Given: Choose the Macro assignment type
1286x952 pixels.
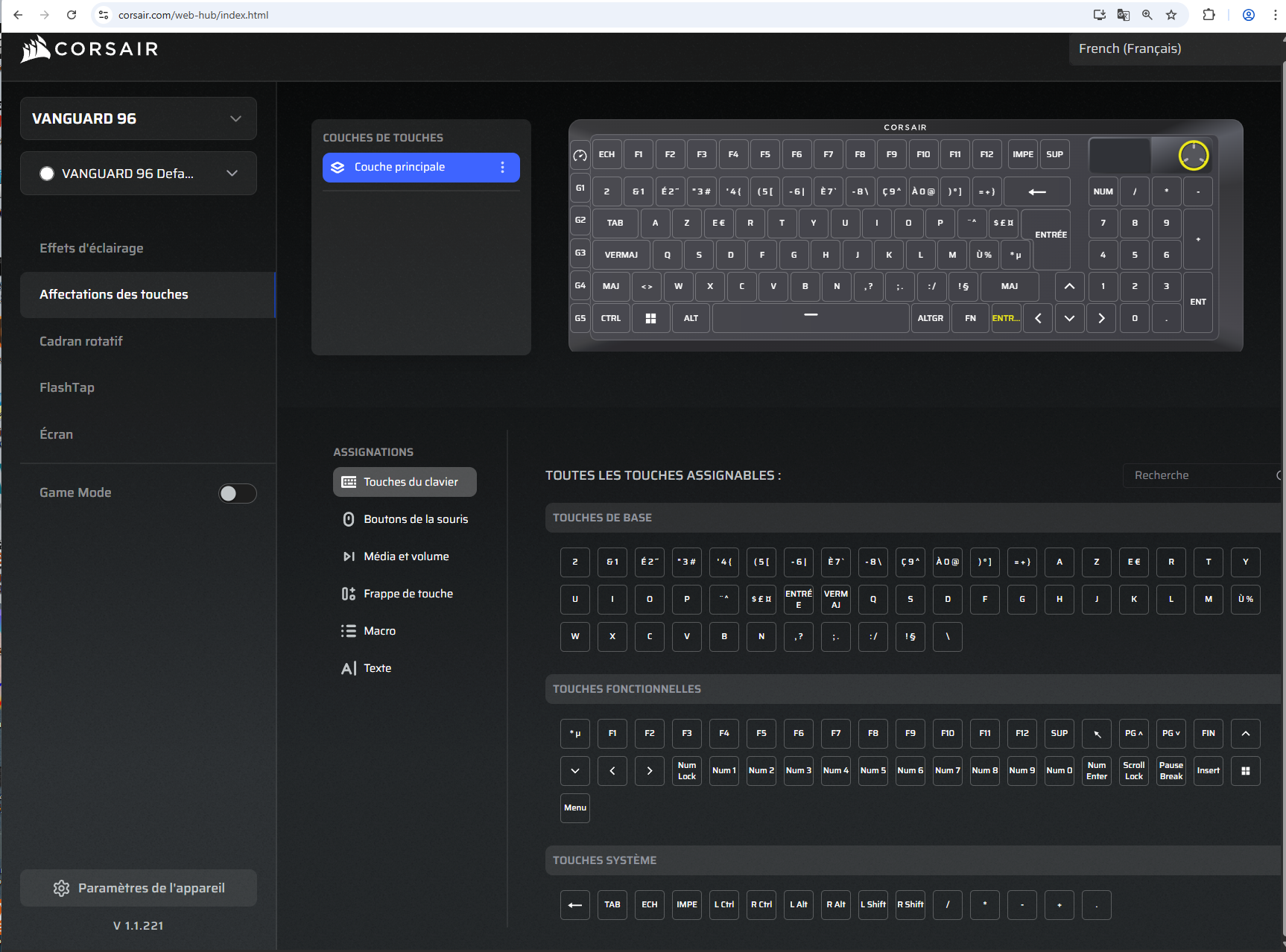Looking at the screenshot, I should pos(379,631).
